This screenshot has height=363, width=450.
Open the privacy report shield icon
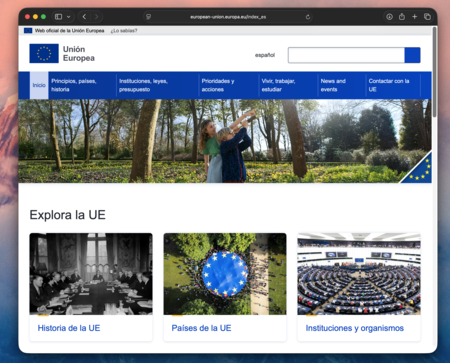(149, 17)
